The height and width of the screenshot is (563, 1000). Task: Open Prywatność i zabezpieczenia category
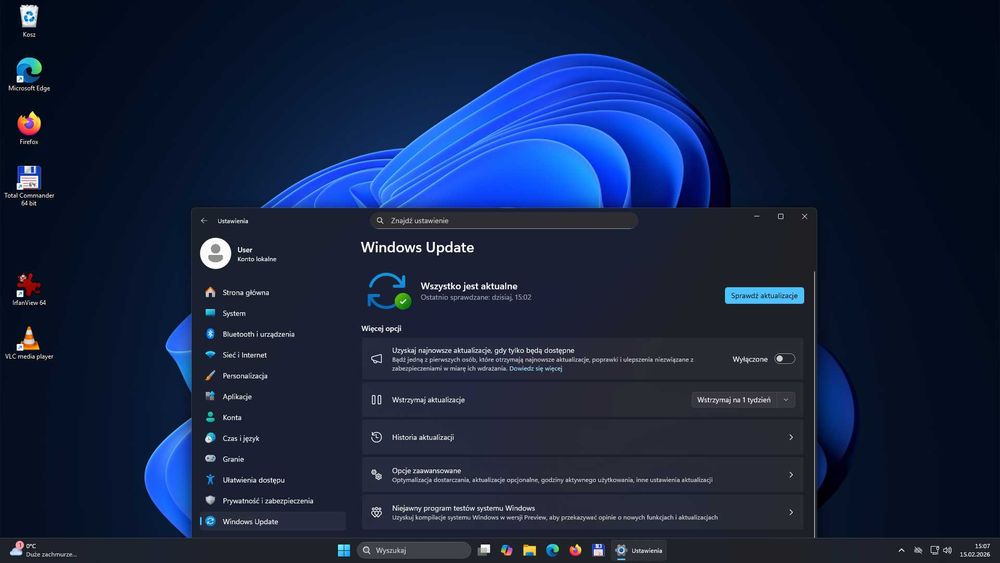click(273, 501)
